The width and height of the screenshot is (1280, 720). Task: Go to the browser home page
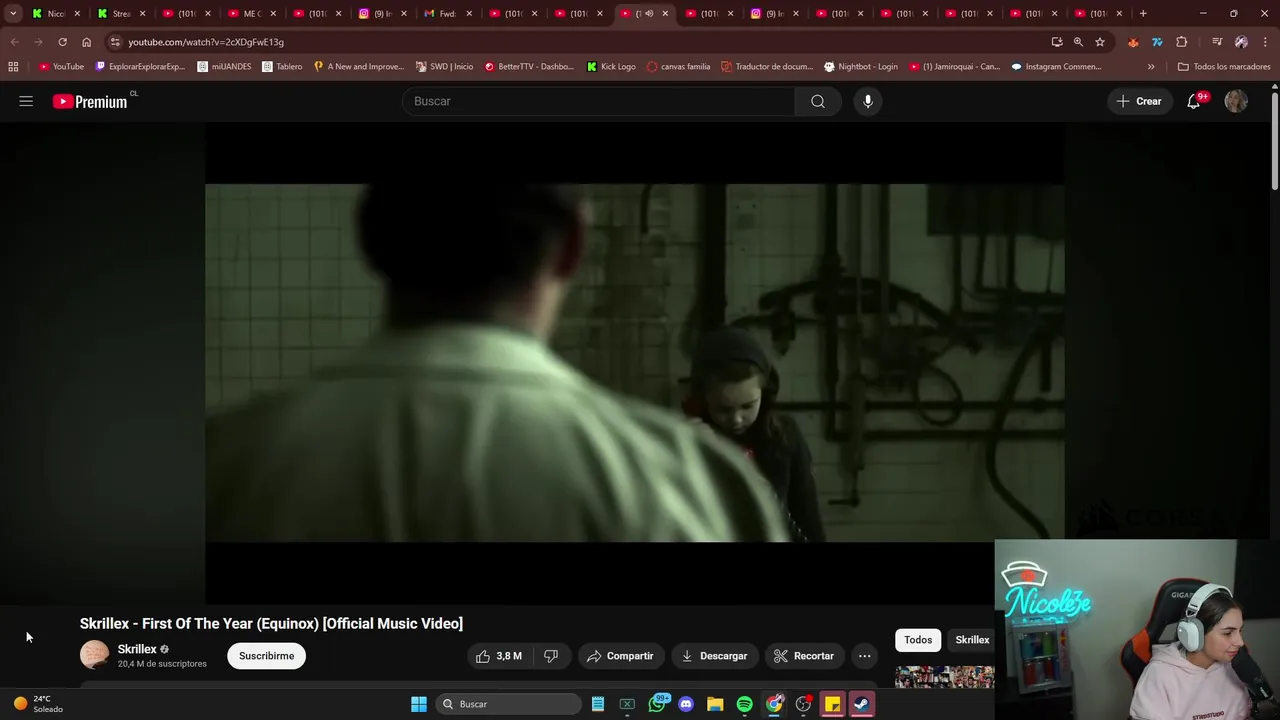point(86,42)
